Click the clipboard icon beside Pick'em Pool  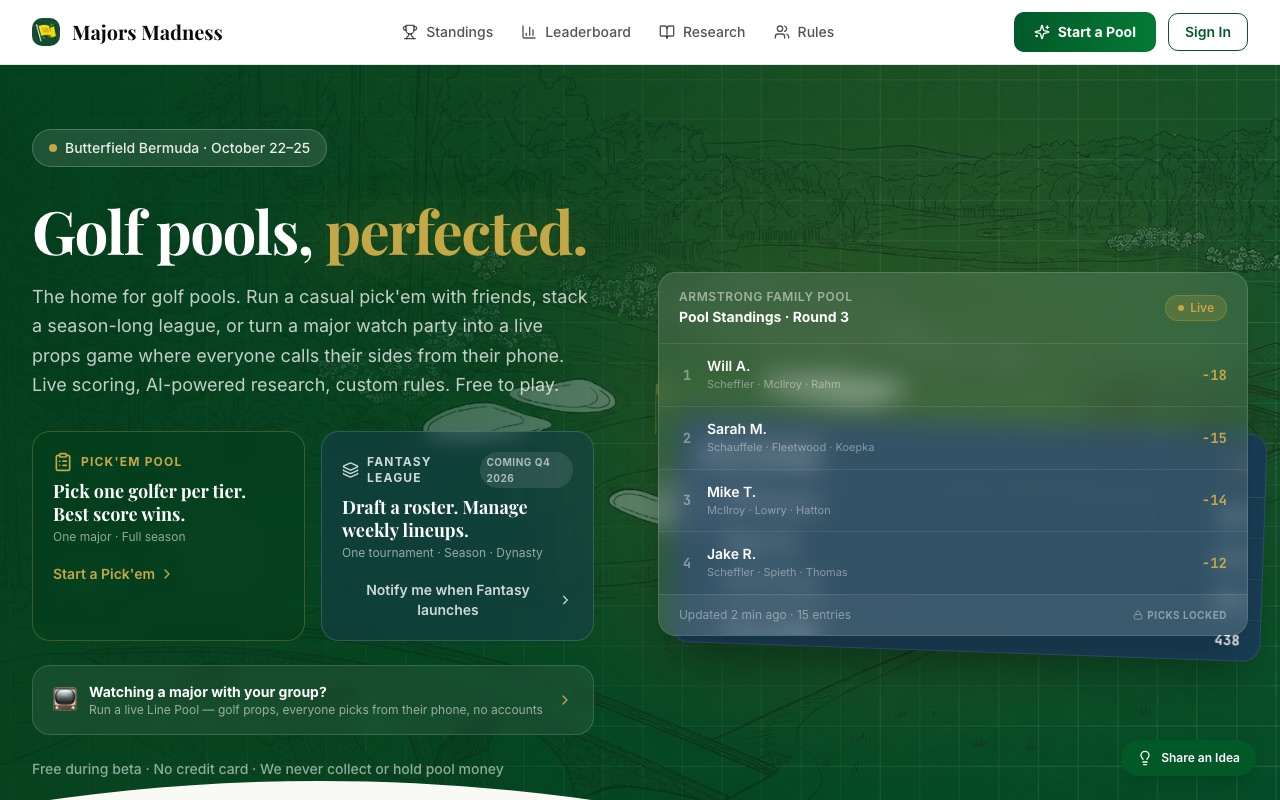(x=63, y=462)
